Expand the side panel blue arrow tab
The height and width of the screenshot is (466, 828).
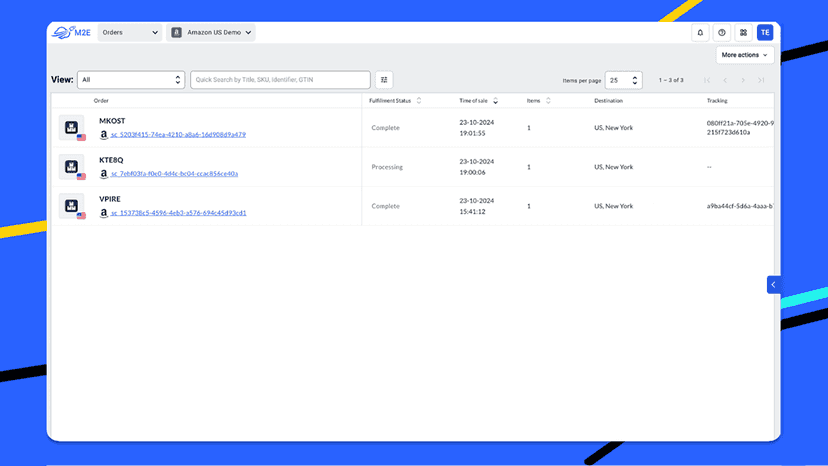pyautogui.click(x=774, y=285)
